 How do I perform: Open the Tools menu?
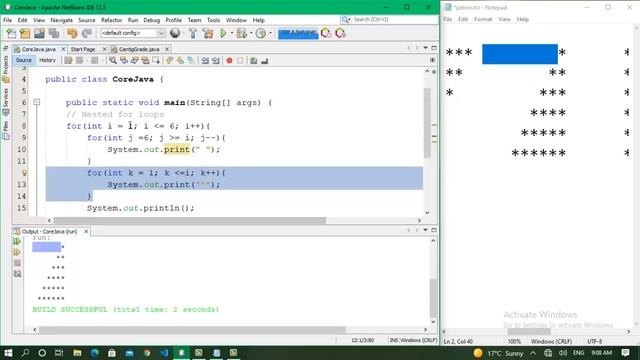pos(213,20)
